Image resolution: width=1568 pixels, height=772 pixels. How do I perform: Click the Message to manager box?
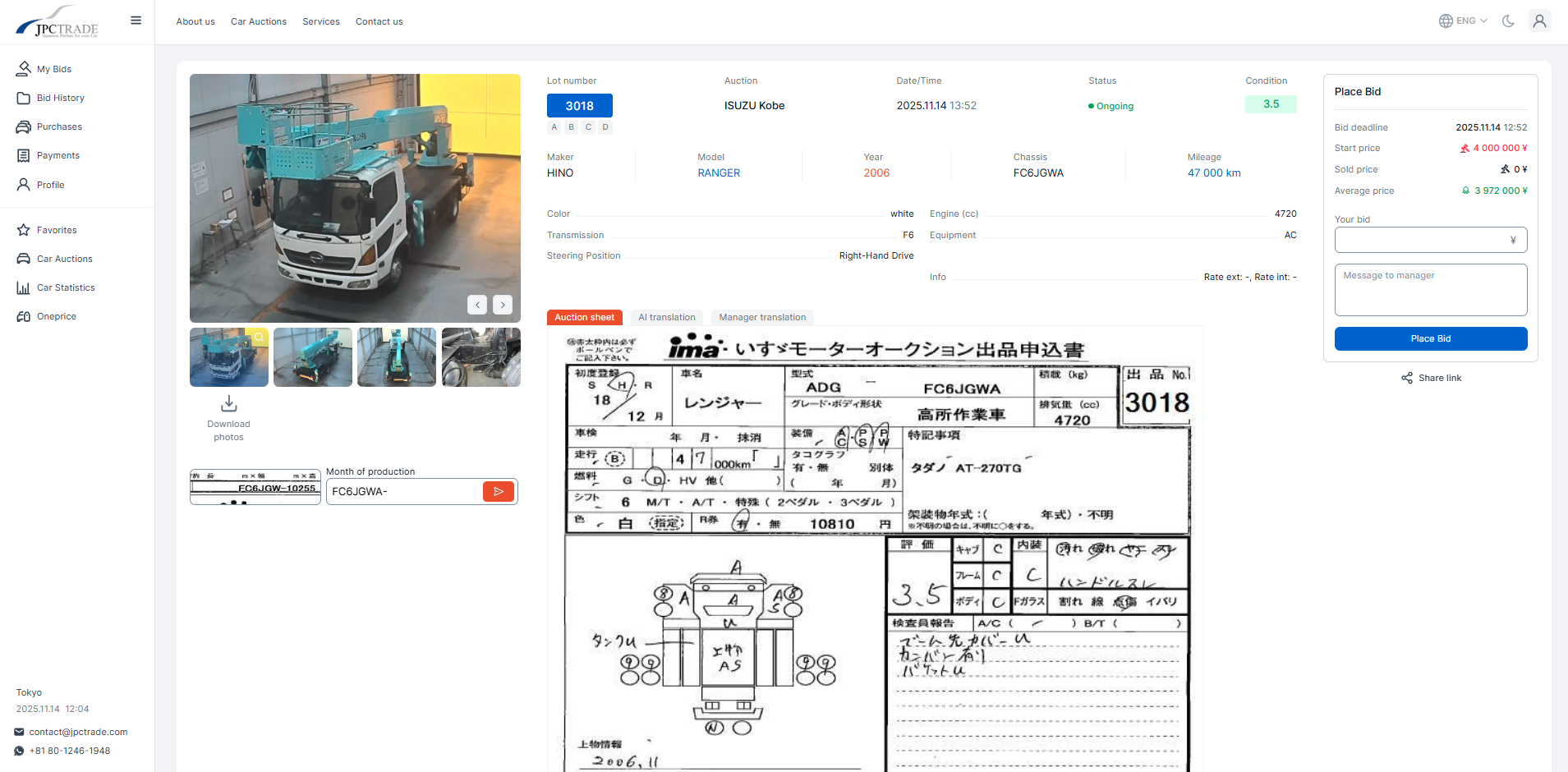click(x=1430, y=290)
